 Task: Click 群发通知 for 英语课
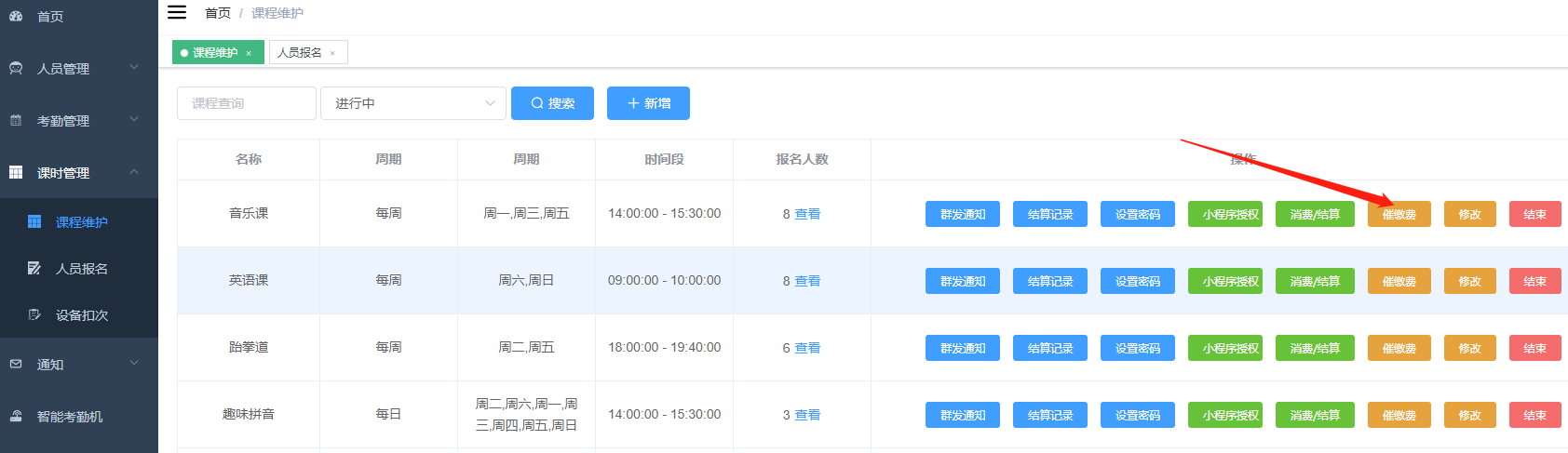pyautogui.click(x=963, y=281)
